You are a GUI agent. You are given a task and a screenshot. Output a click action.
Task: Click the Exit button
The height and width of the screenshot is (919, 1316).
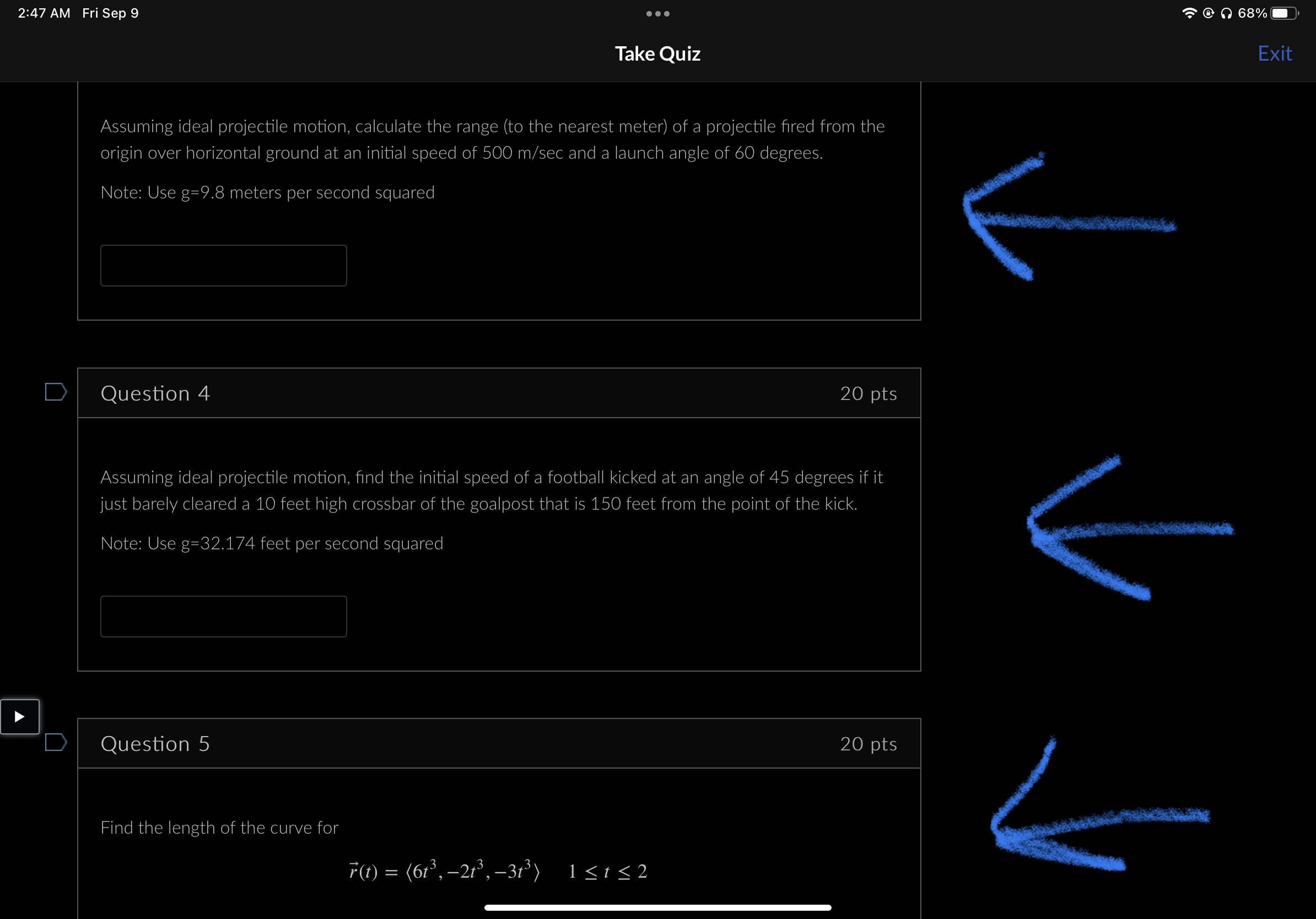(1276, 53)
